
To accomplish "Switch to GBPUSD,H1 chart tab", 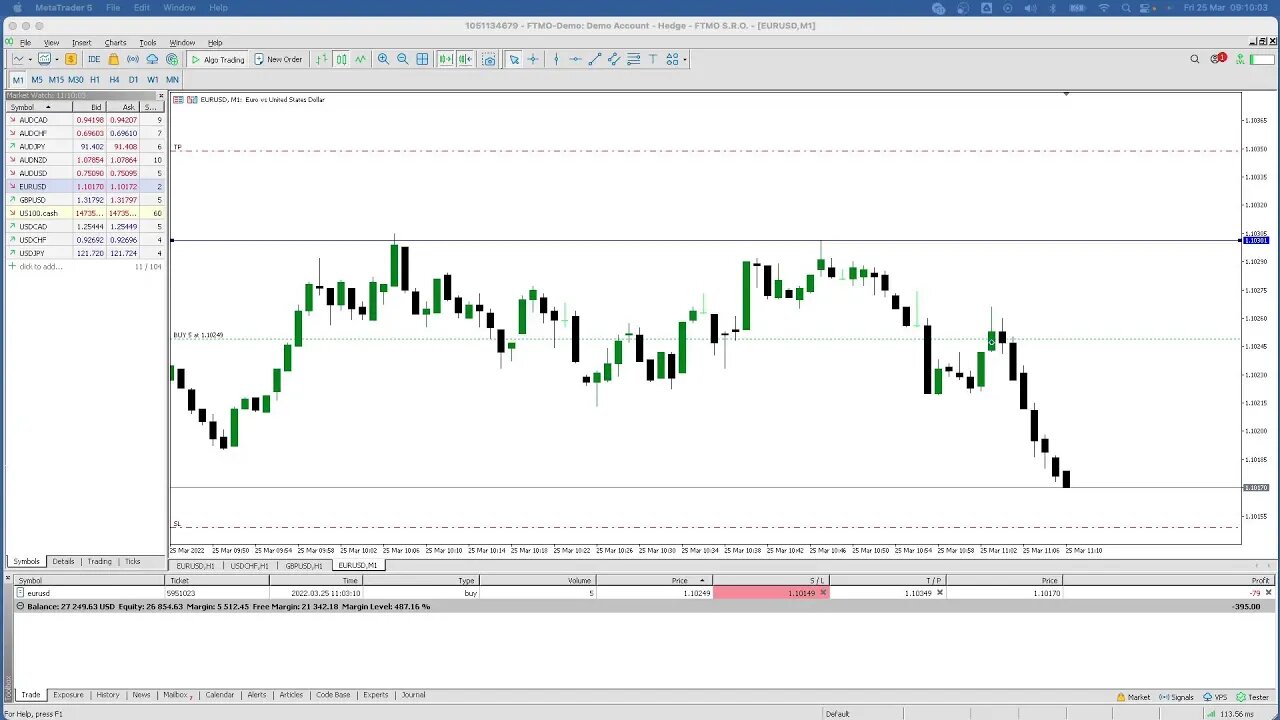I will point(304,566).
